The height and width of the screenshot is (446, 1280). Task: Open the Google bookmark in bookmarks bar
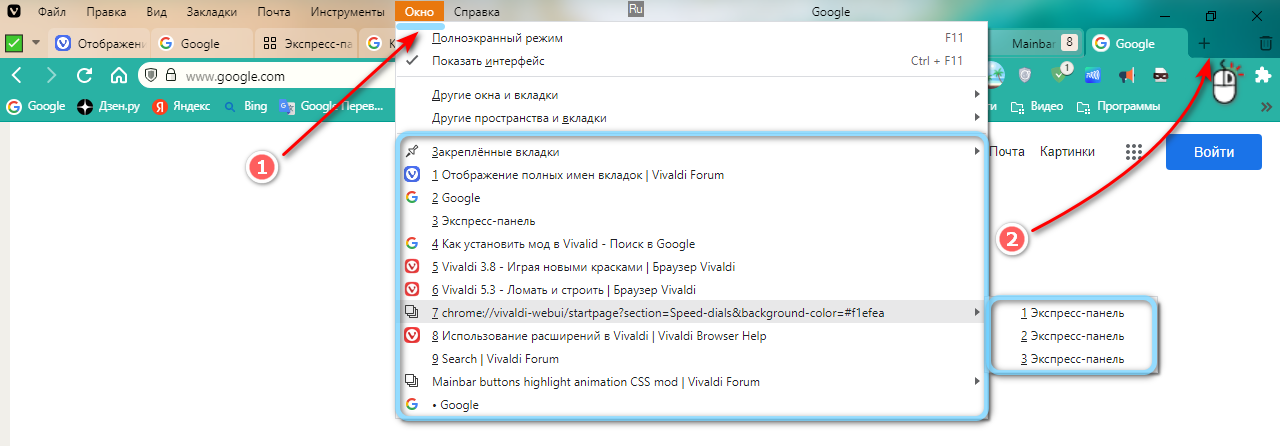coord(36,106)
